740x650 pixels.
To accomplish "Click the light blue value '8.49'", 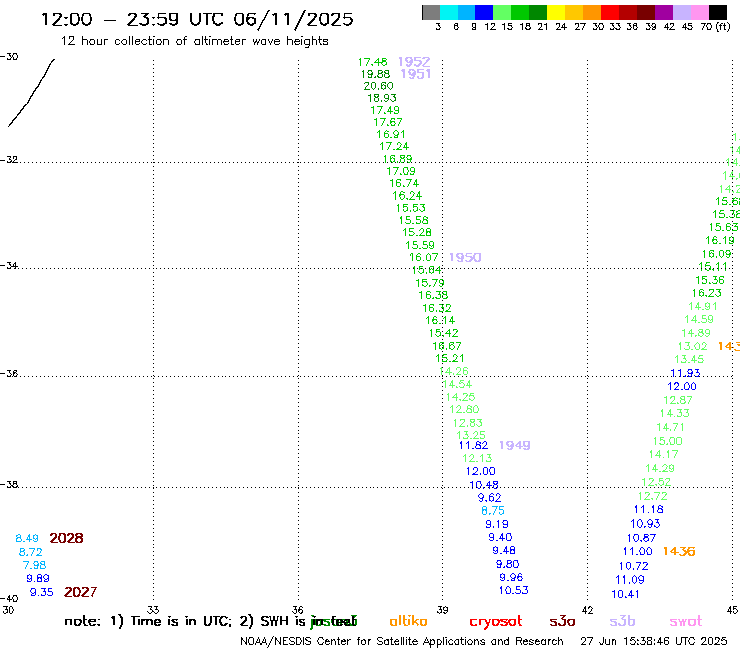I will (27, 538).
